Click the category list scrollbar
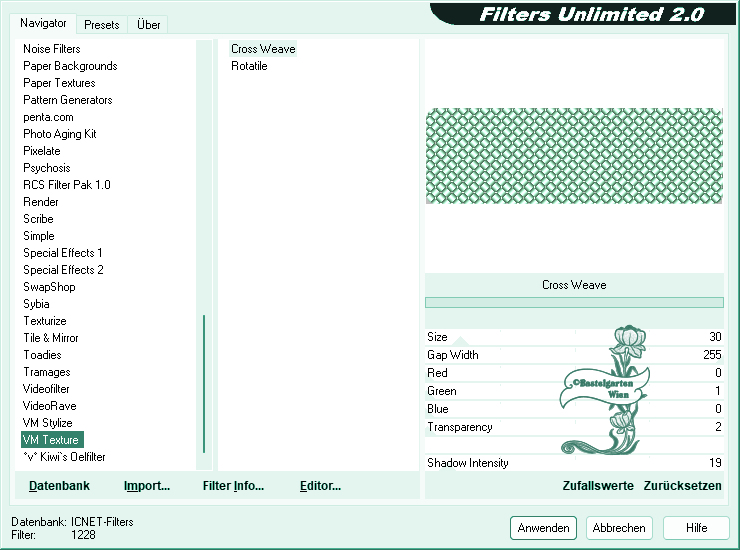Image resolution: width=740 pixels, height=550 pixels. click(x=204, y=255)
